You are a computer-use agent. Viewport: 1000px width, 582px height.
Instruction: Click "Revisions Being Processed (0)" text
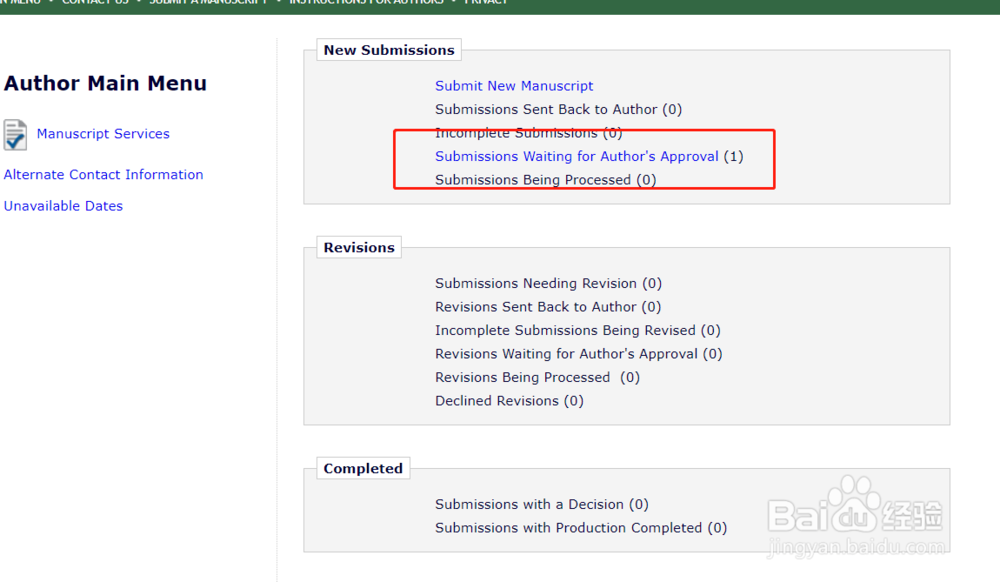537,377
